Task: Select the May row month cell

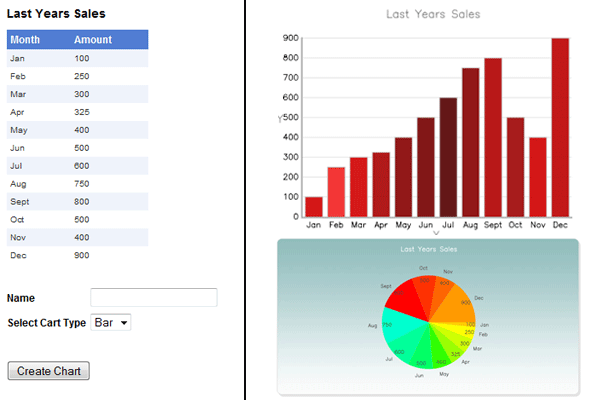Action: pos(19,130)
